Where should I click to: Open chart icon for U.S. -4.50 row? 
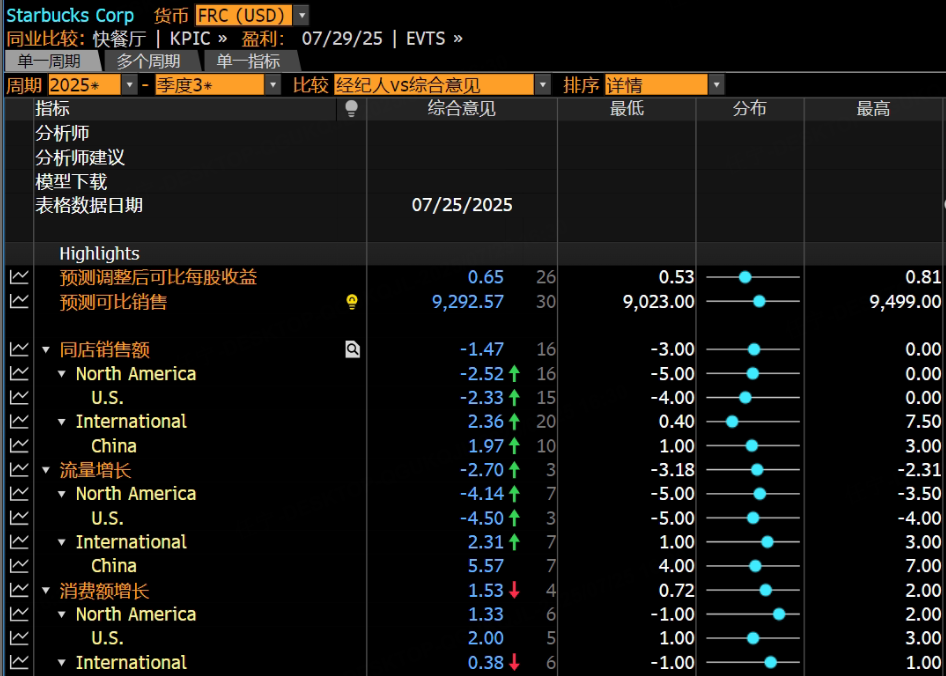19,518
